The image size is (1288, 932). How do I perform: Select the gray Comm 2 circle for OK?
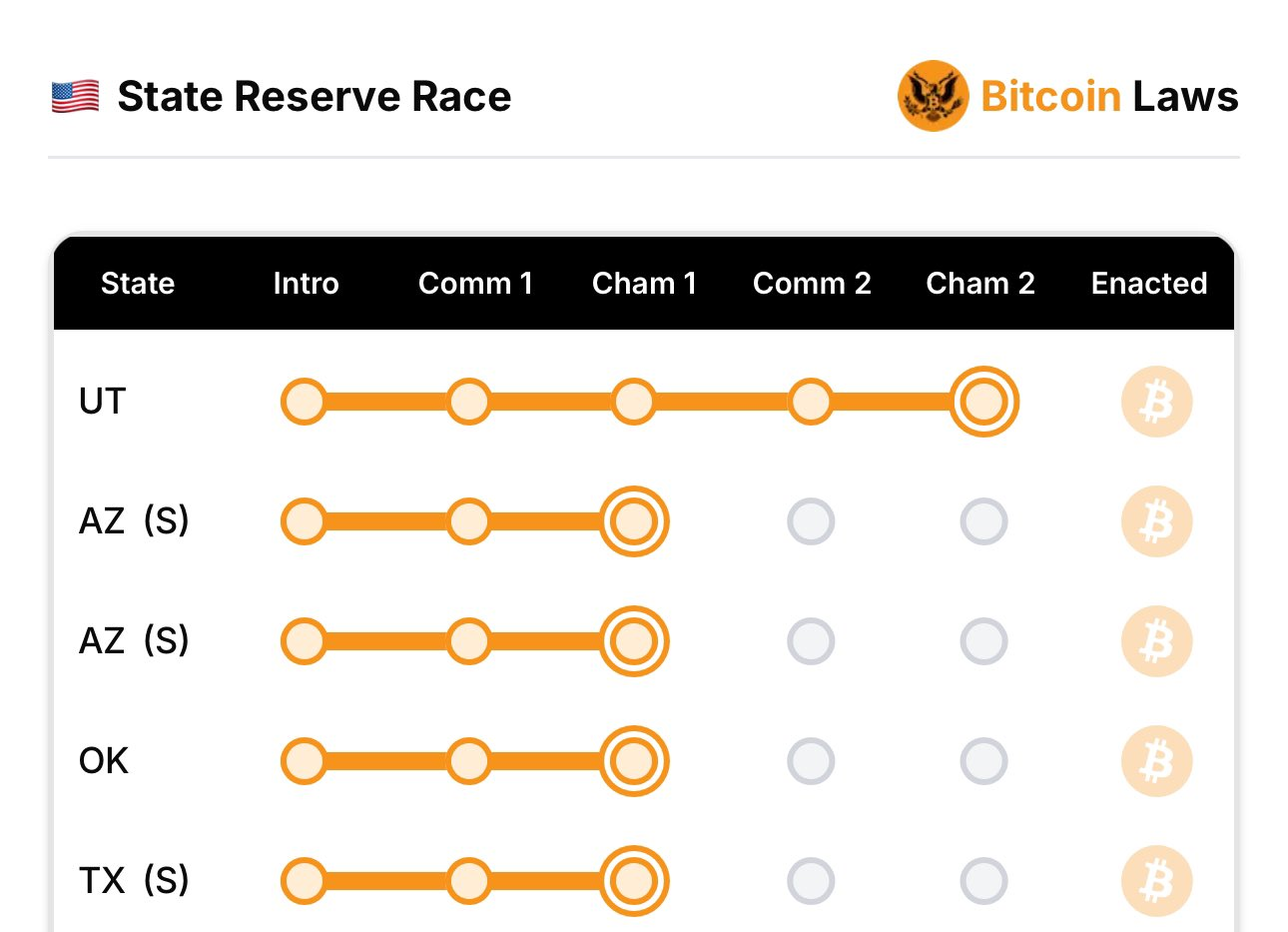point(811,761)
